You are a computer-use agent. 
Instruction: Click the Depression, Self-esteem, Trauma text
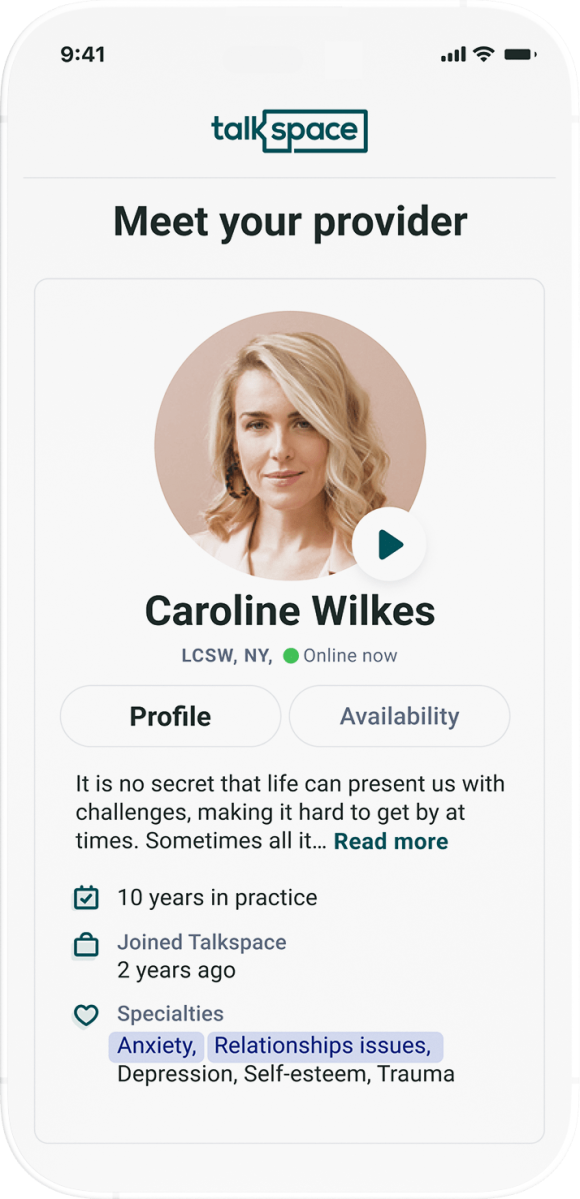tap(286, 1074)
